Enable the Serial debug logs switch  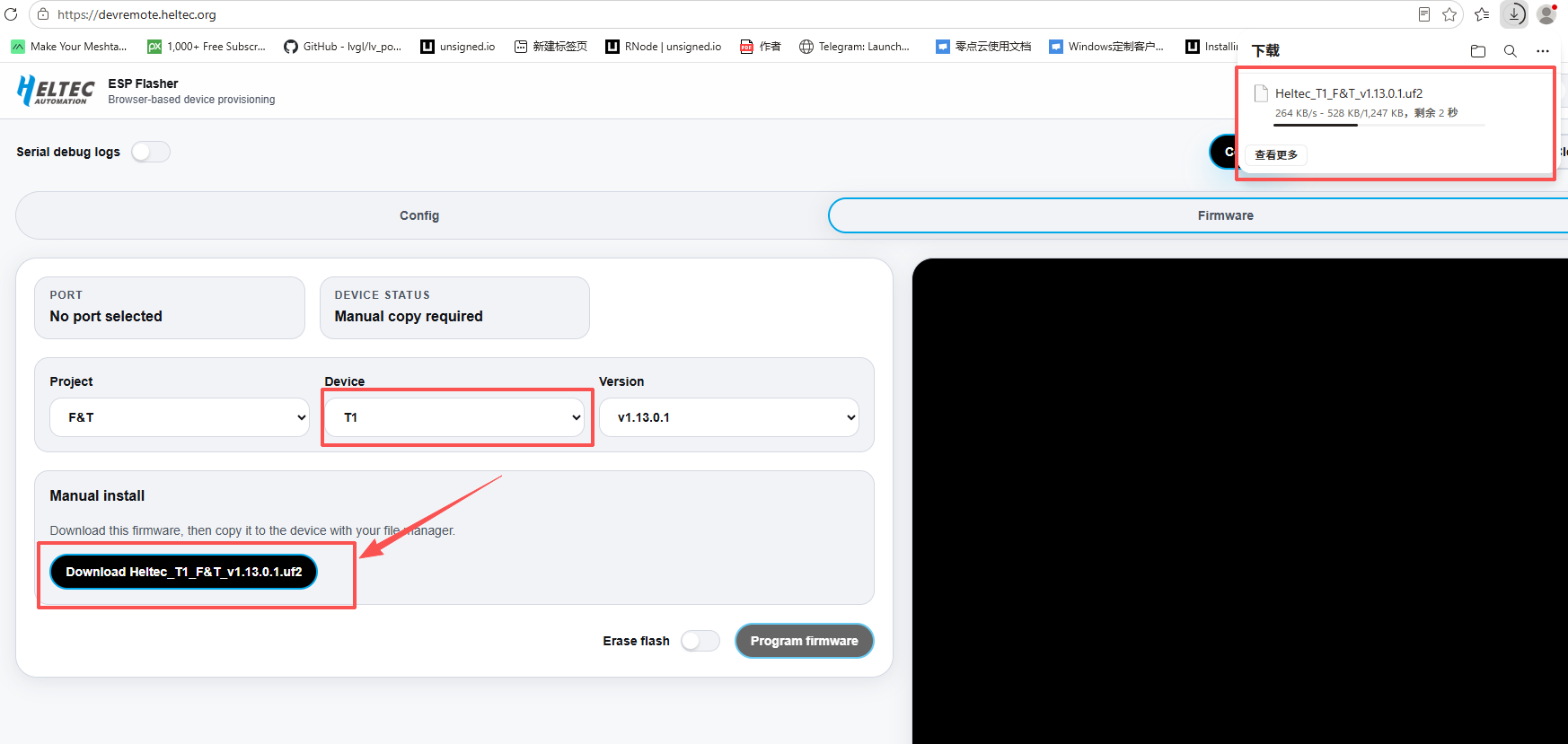pos(151,152)
